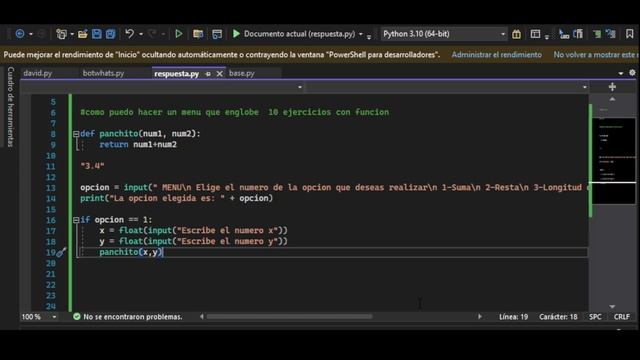The height and width of the screenshot is (360, 640).
Task: Collapse the if opcion == 1 block outline box
Action: click(76, 220)
